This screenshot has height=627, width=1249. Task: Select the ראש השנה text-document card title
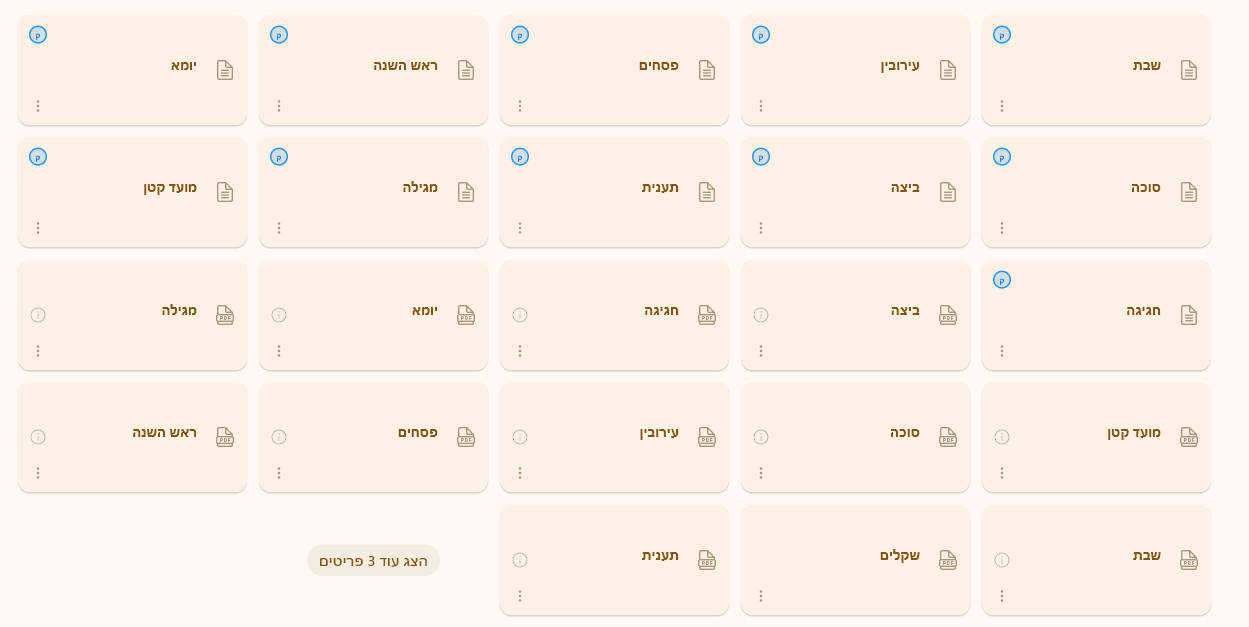click(405, 66)
